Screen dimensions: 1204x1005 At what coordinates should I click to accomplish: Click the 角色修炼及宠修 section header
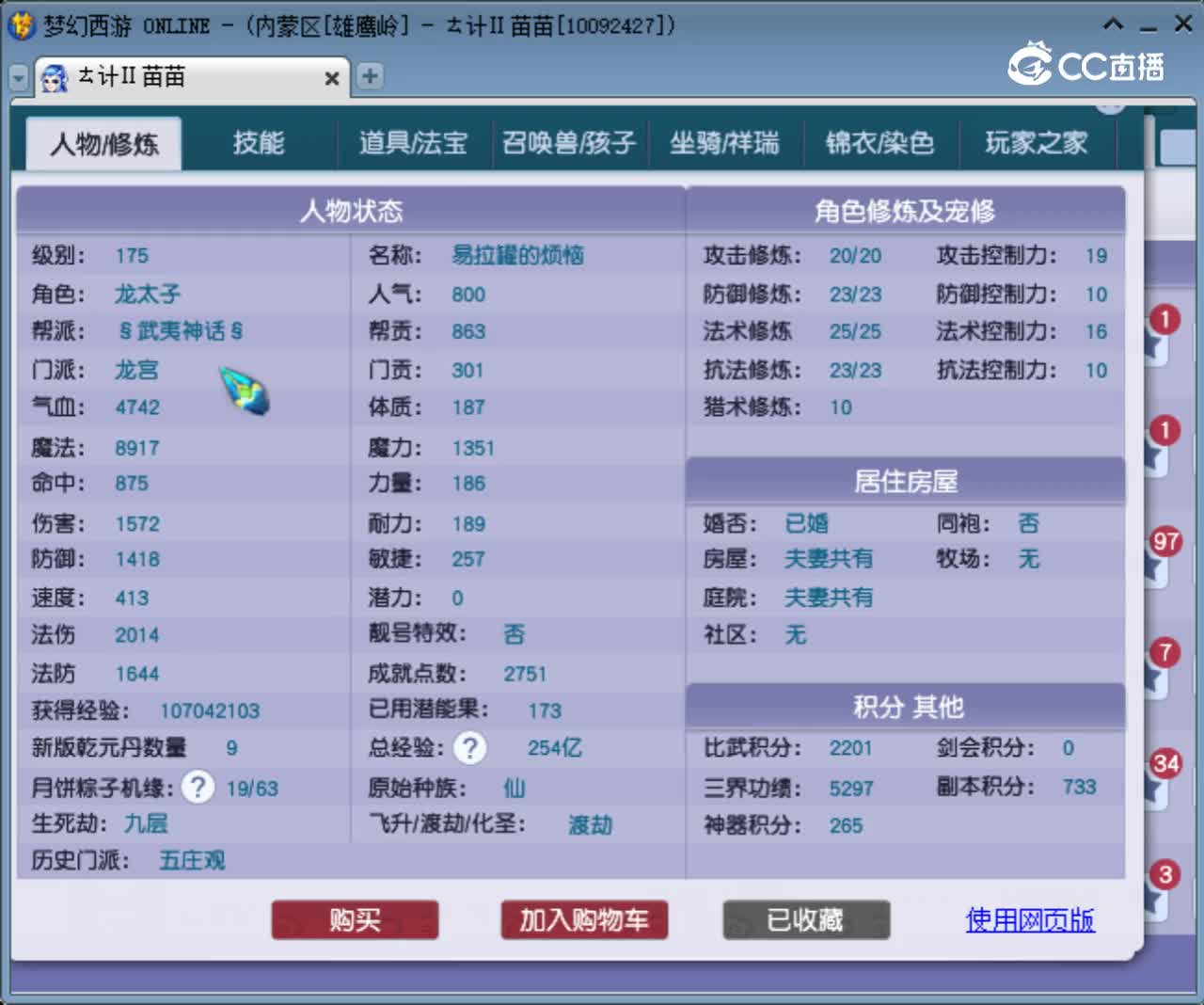905,211
